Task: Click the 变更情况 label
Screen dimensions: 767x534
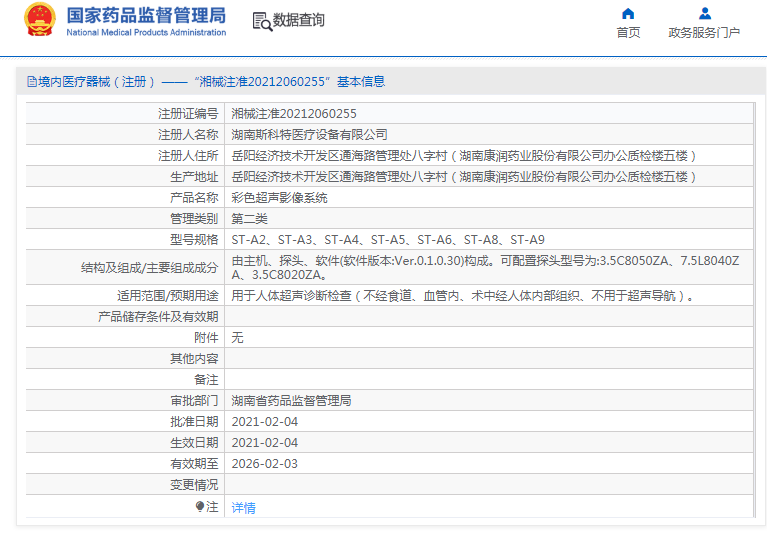Action: 194,485
